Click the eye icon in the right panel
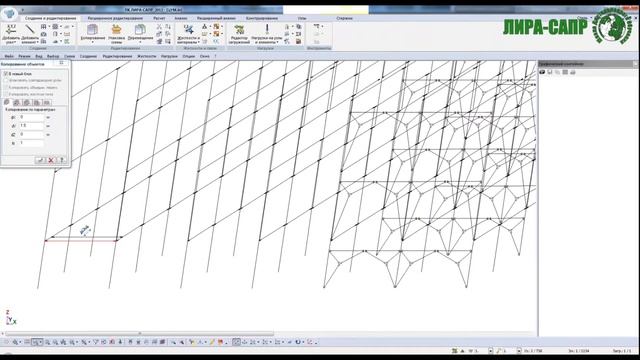Image resolution: width=640 pixels, height=360 pixels. (542, 72)
